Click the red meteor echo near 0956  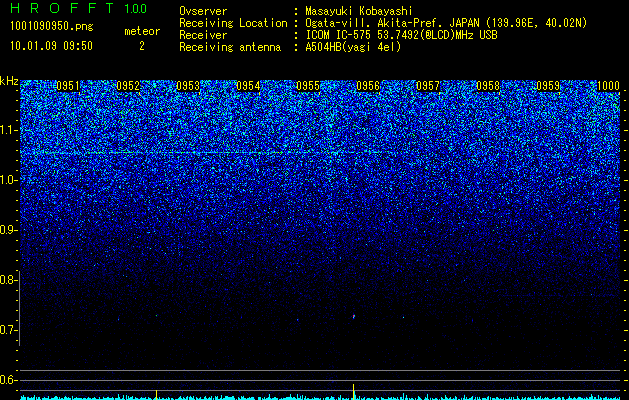(x=354, y=316)
